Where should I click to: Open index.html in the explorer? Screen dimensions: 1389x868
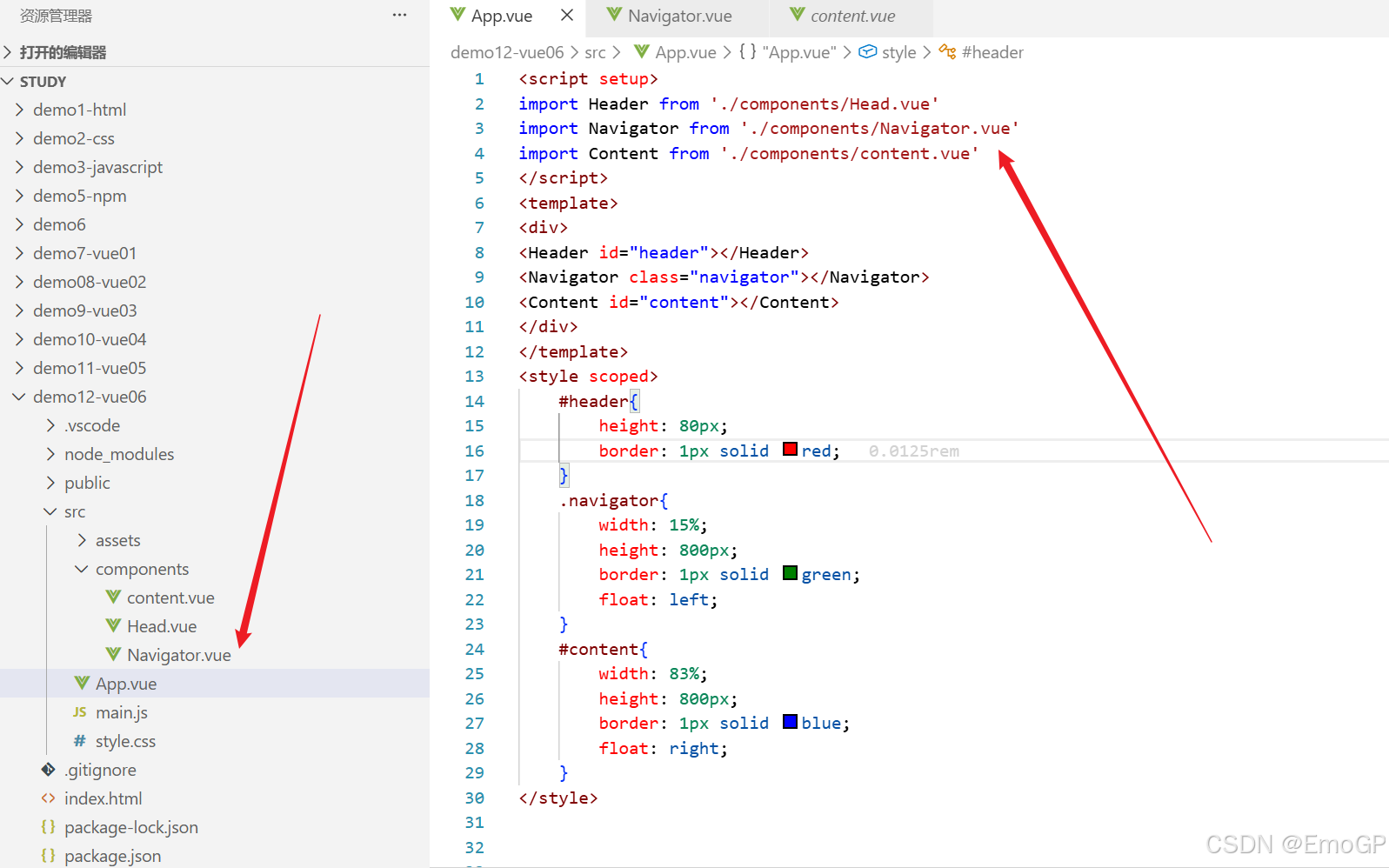(103, 798)
